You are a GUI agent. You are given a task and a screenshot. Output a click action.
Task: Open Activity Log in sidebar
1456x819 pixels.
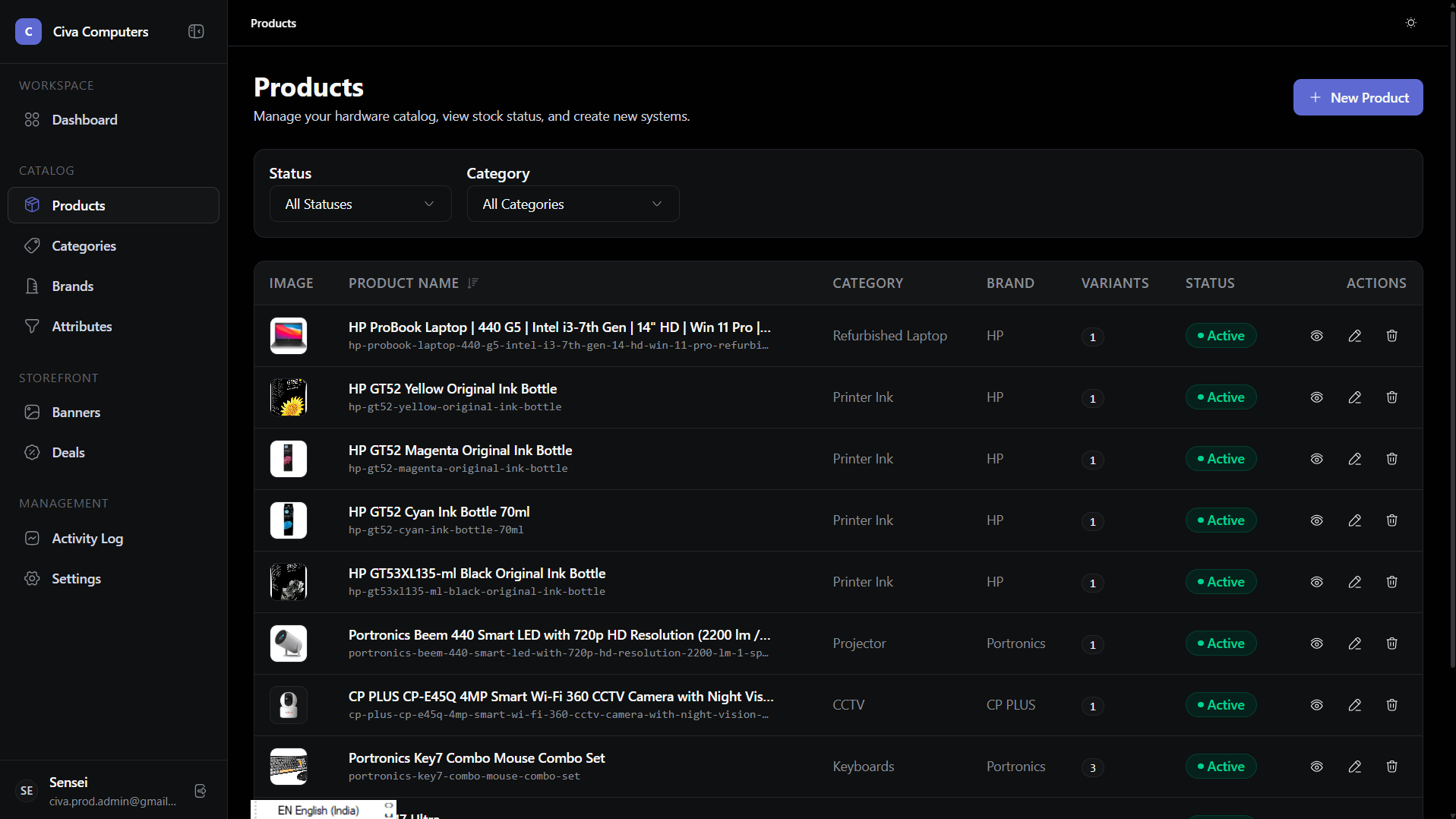[113, 539]
